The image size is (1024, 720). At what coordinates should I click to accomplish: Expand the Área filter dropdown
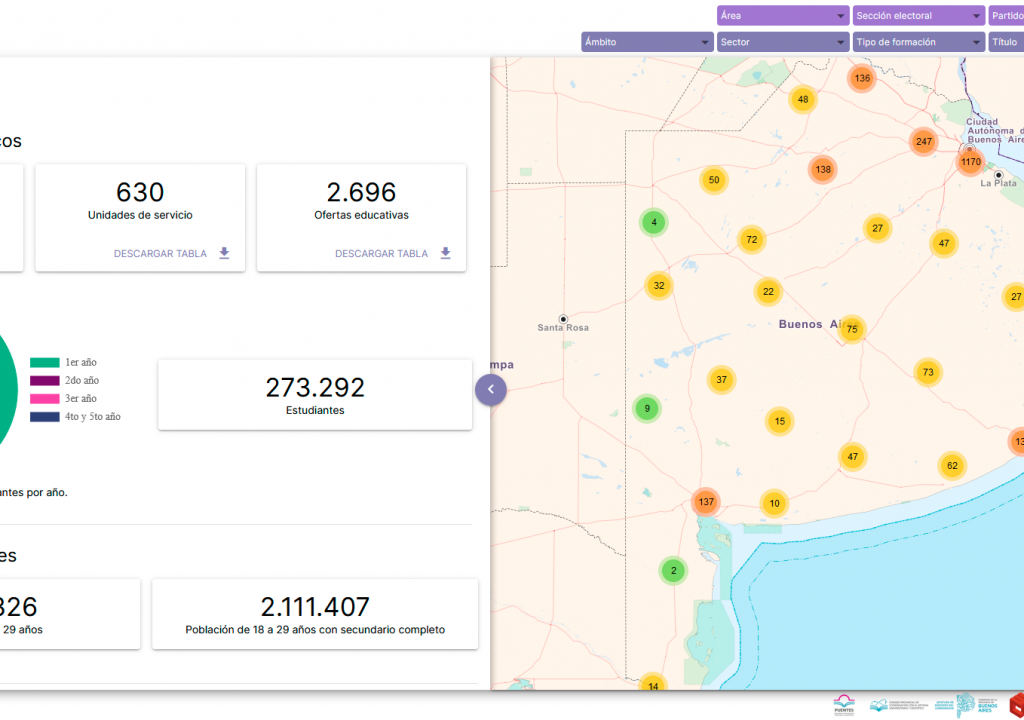pyautogui.click(x=782, y=16)
